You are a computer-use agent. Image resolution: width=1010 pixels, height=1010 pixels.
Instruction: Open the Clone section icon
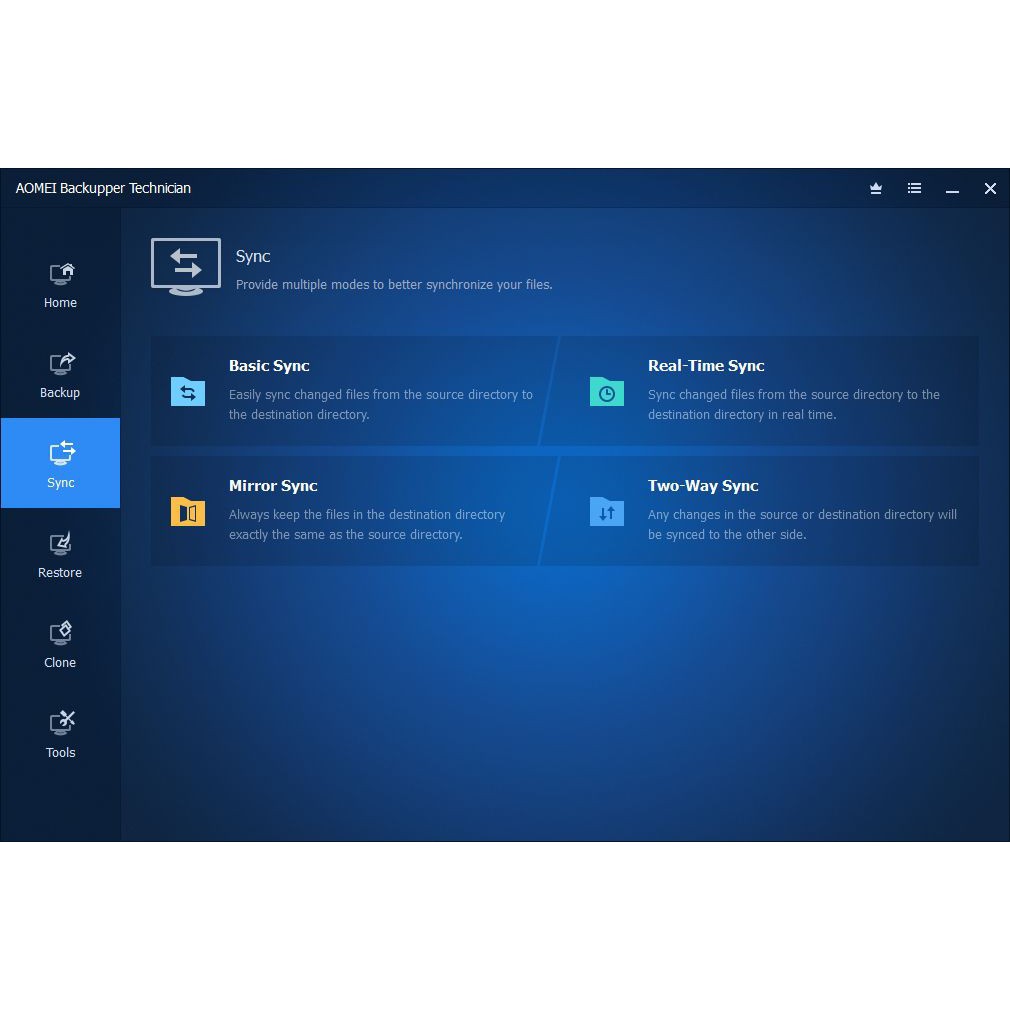click(61, 634)
